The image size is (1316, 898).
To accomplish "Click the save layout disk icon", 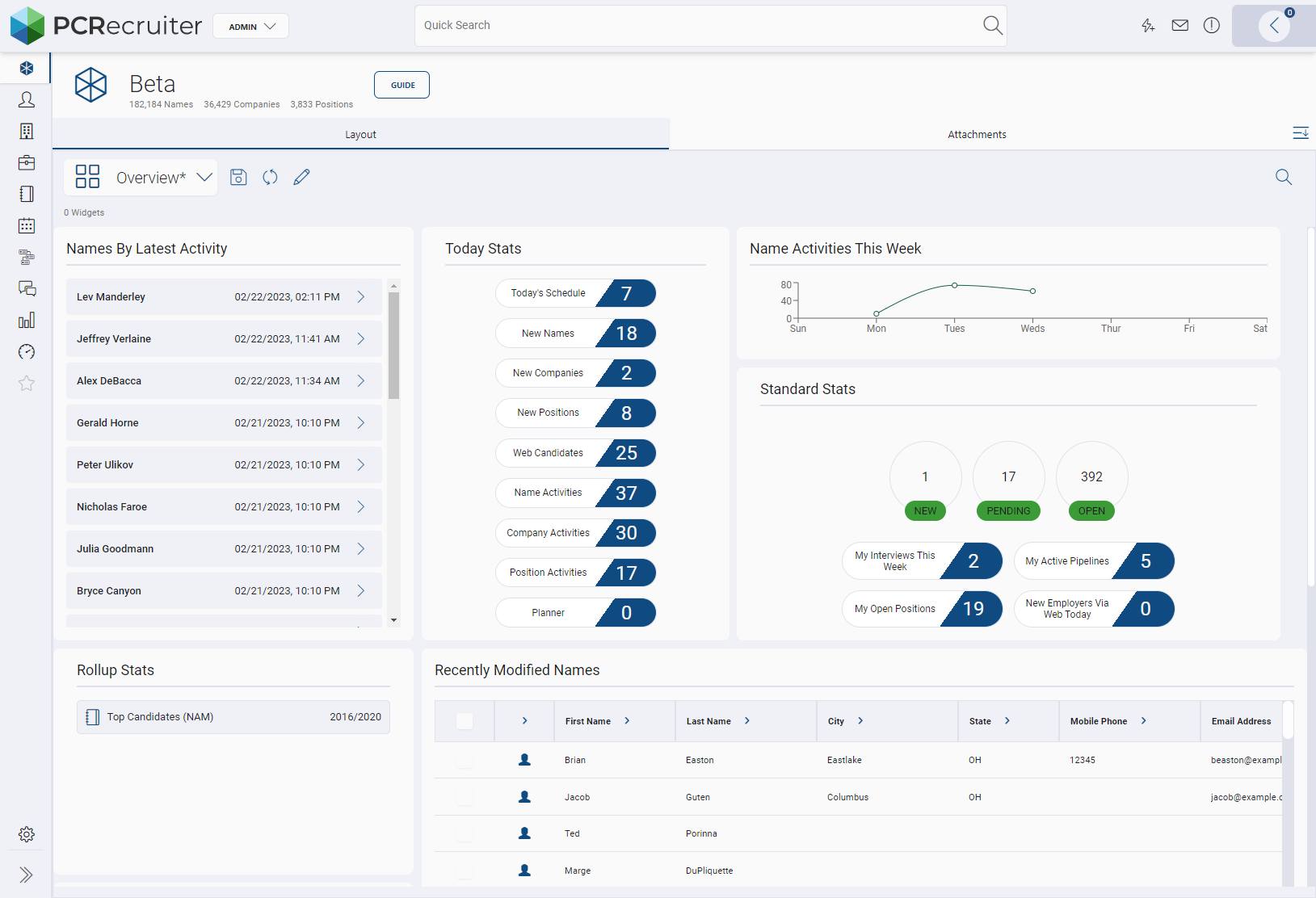I will (238, 178).
